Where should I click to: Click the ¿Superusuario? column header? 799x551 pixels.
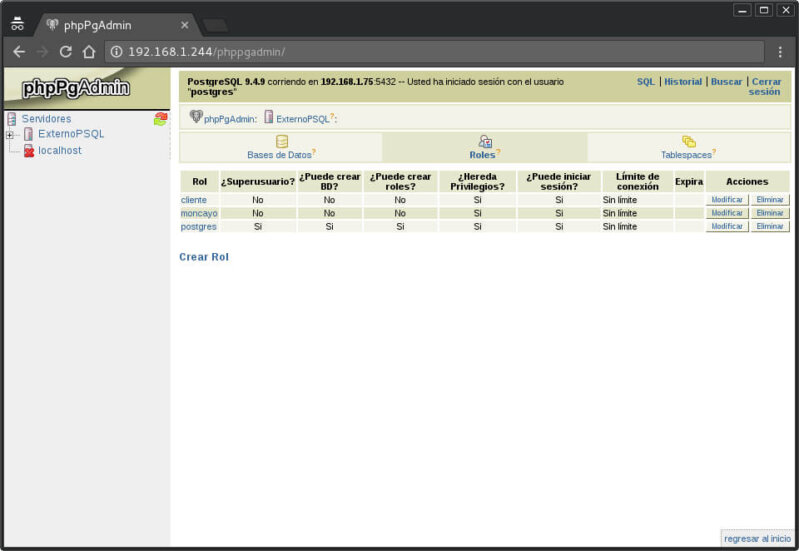258,181
